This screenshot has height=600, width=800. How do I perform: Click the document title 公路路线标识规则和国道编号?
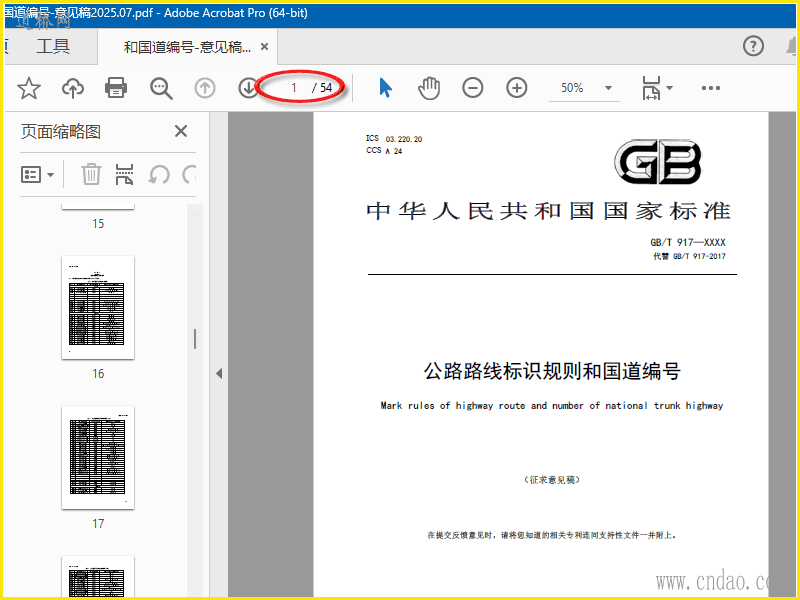pyautogui.click(x=552, y=371)
